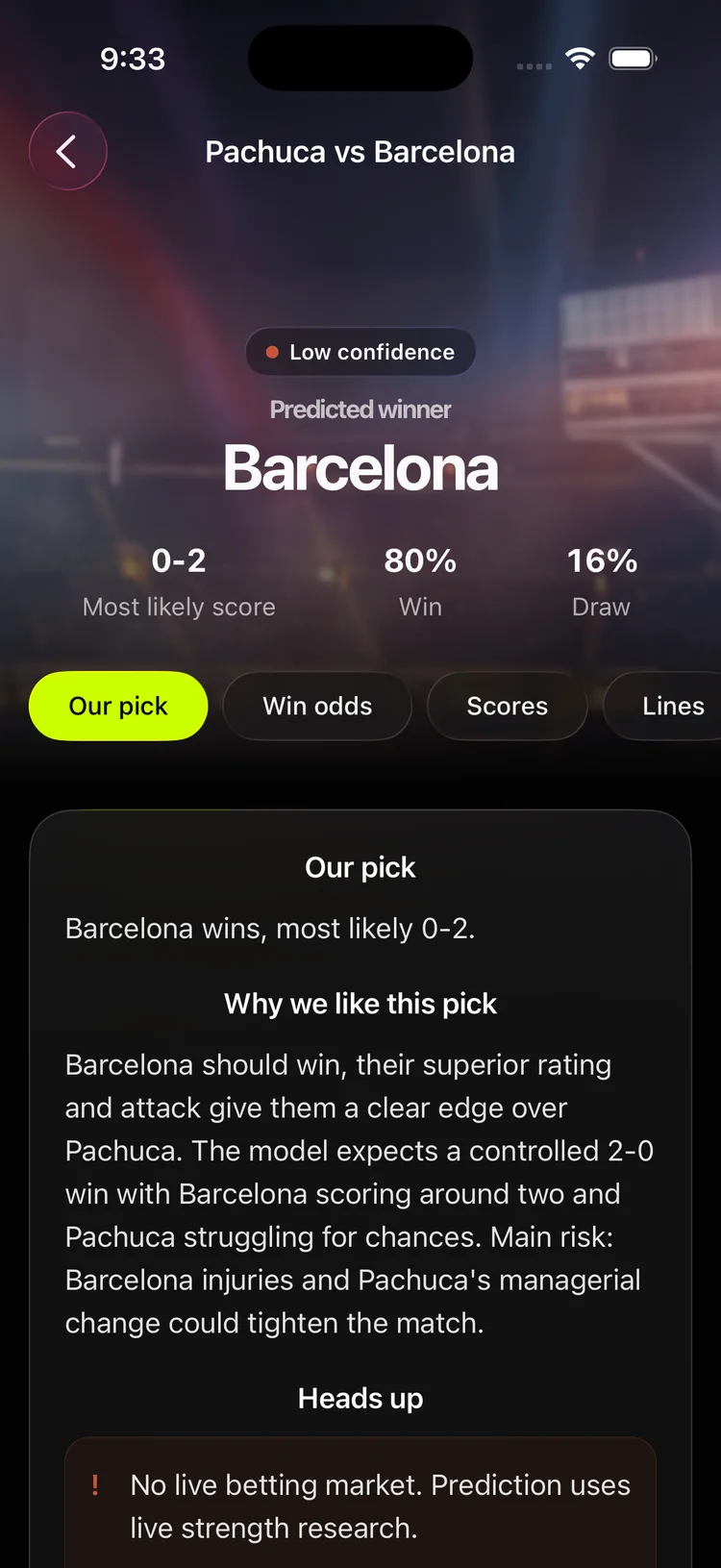
Task: Tap the Why we like this pick heading
Action: click(x=360, y=1004)
